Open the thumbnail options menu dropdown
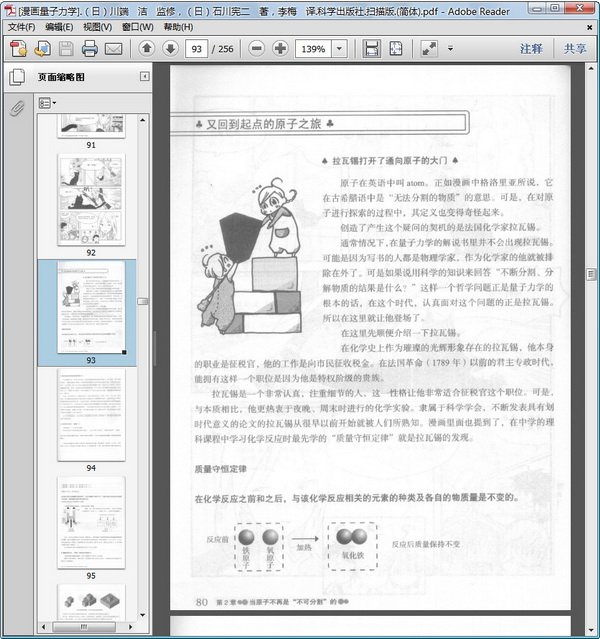Viewport: 600px width, 639px height. coord(47,103)
